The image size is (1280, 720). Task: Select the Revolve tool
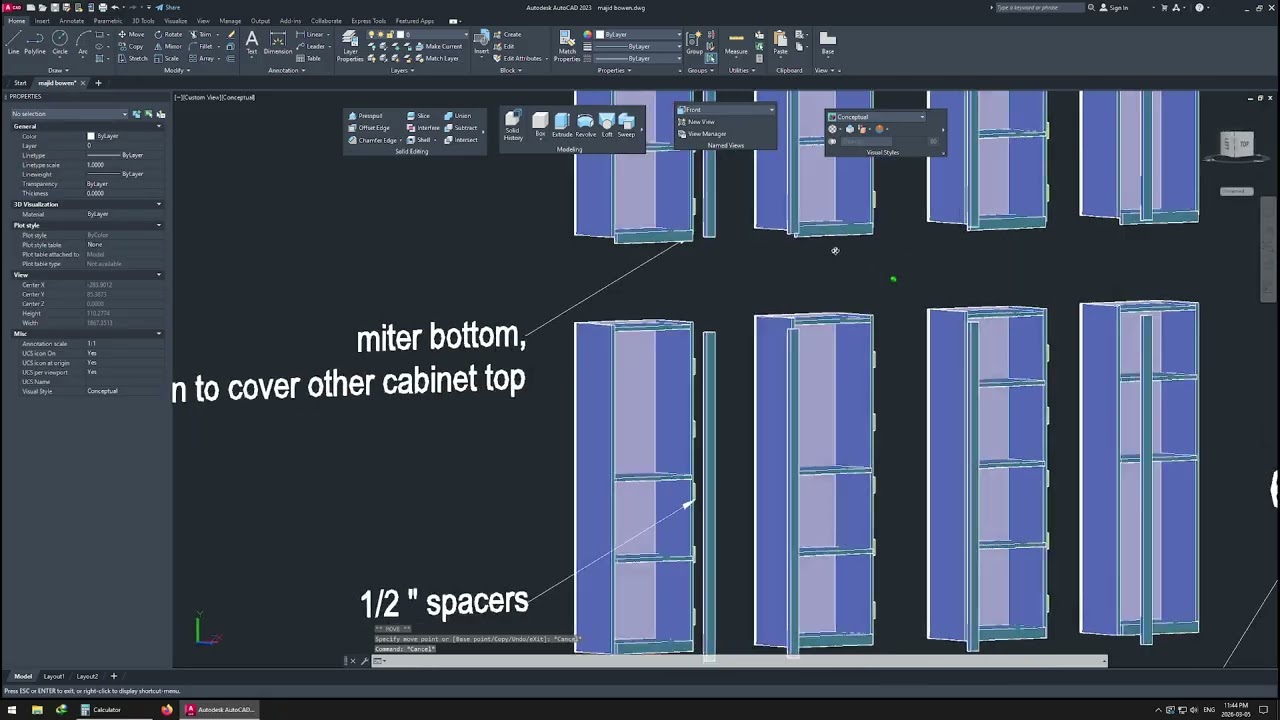click(585, 125)
